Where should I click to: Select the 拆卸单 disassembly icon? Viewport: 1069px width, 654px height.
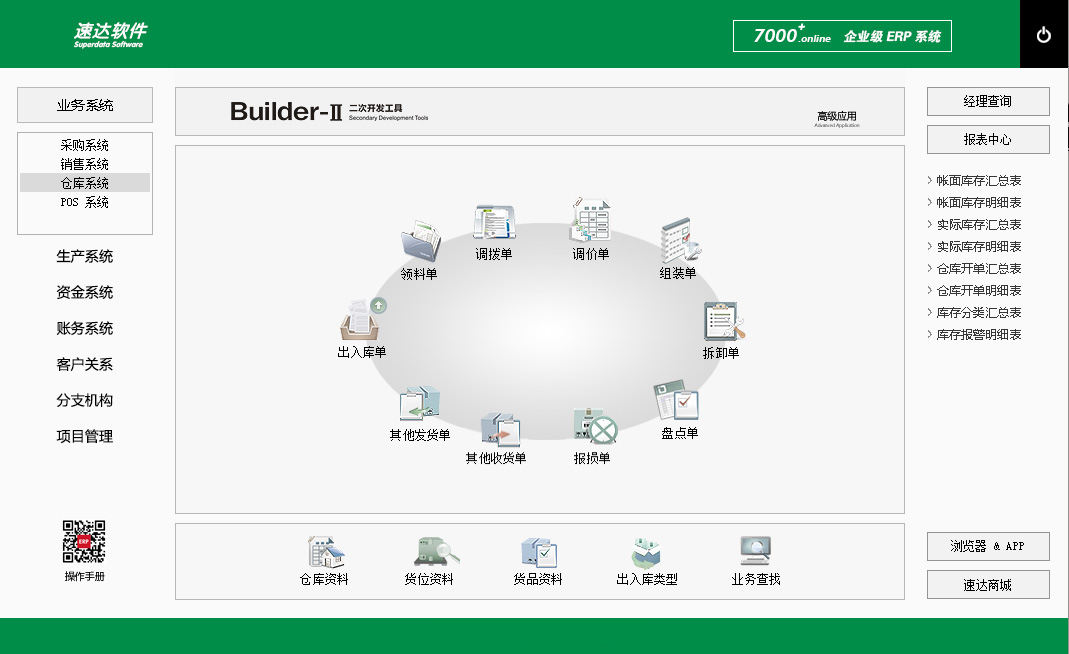[x=721, y=322]
